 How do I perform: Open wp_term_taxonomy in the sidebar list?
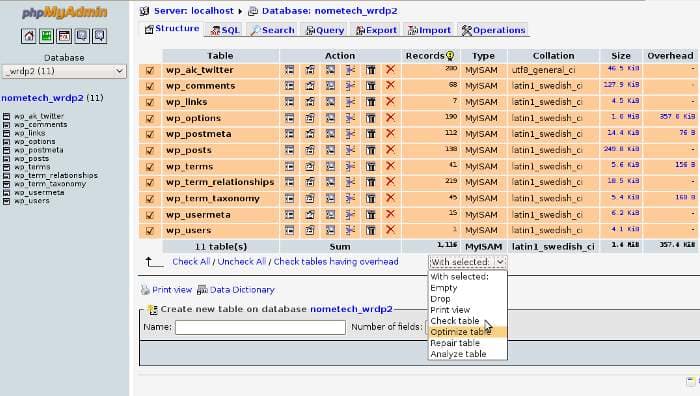[50, 184]
